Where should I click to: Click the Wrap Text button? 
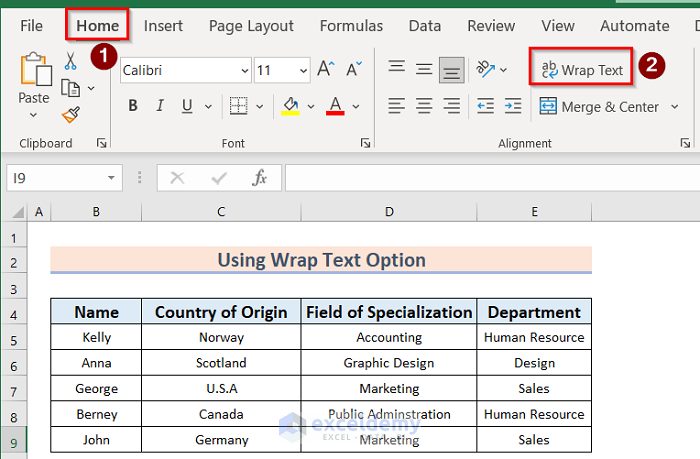click(581, 70)
